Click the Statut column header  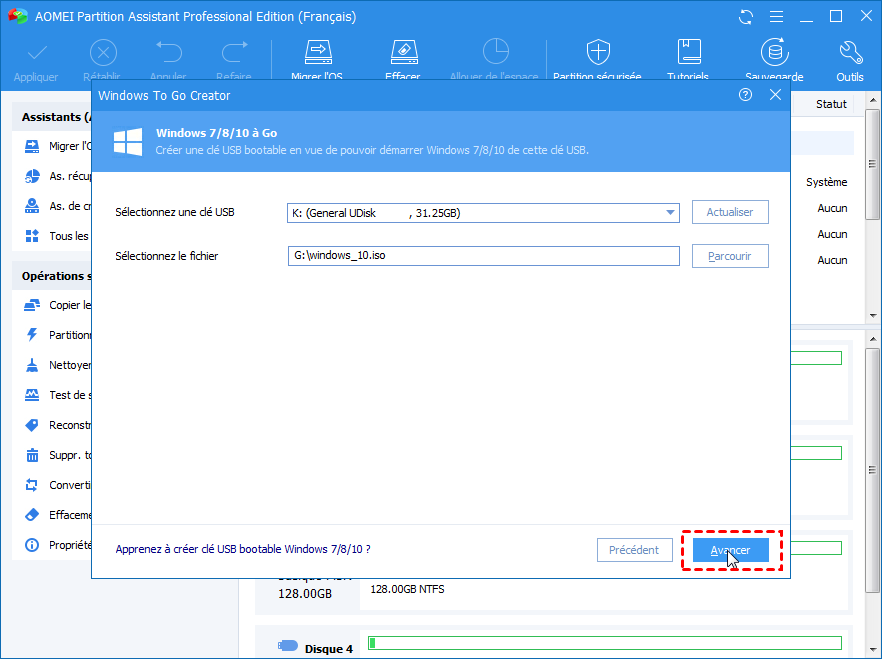831,104
